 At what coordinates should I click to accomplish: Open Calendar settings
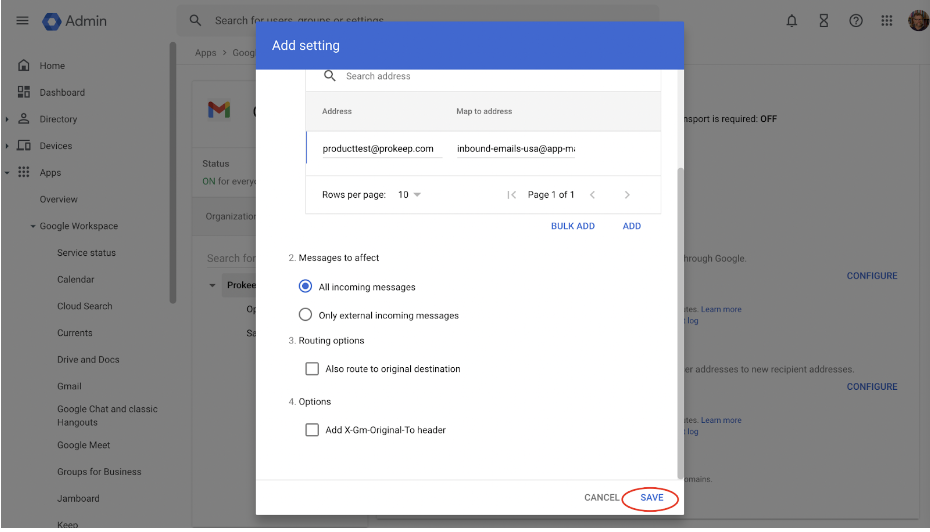pos(76,279)
